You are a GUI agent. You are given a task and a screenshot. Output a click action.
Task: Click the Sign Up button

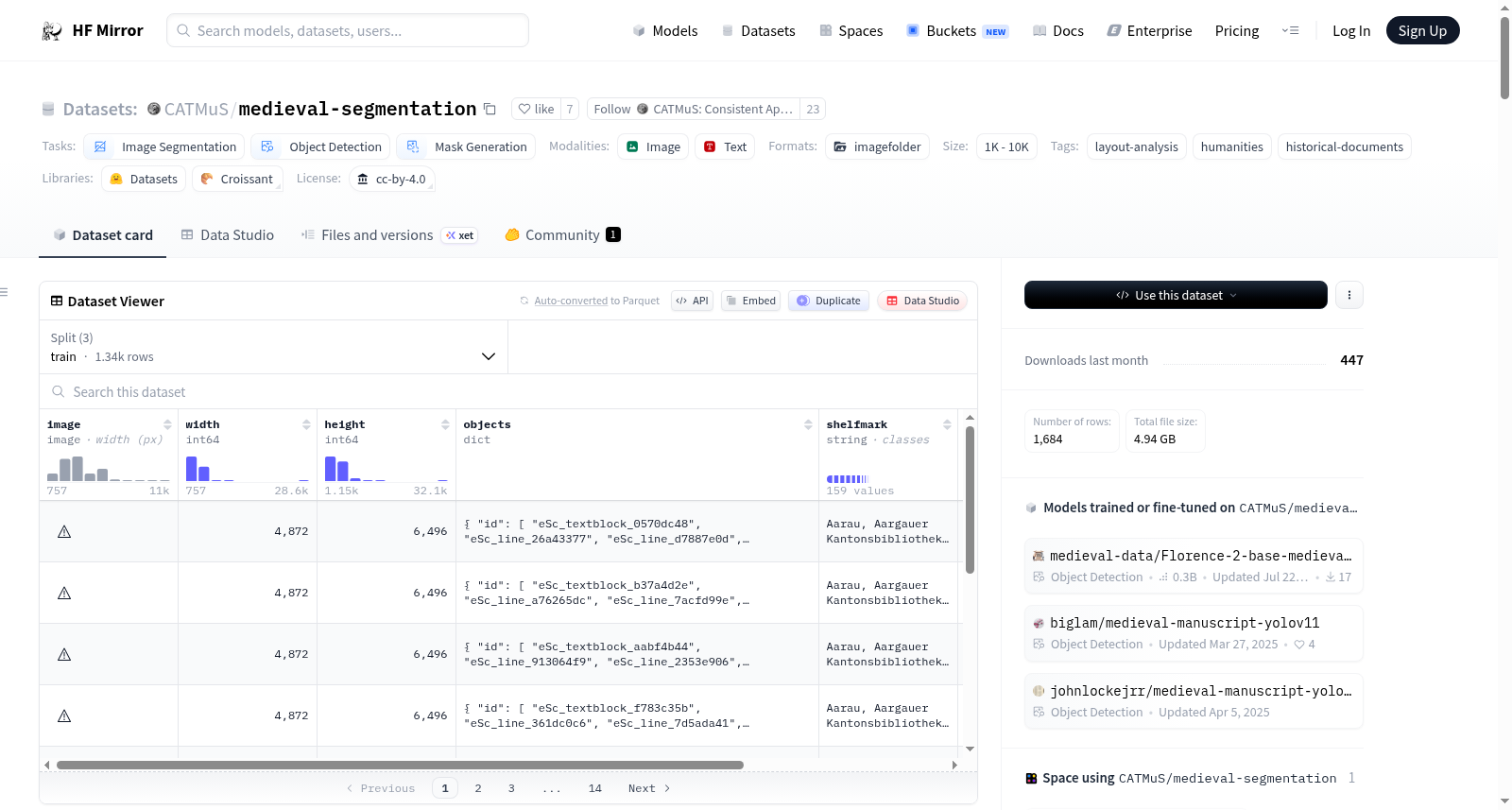pyautogui.click(x=1422, y=30)
